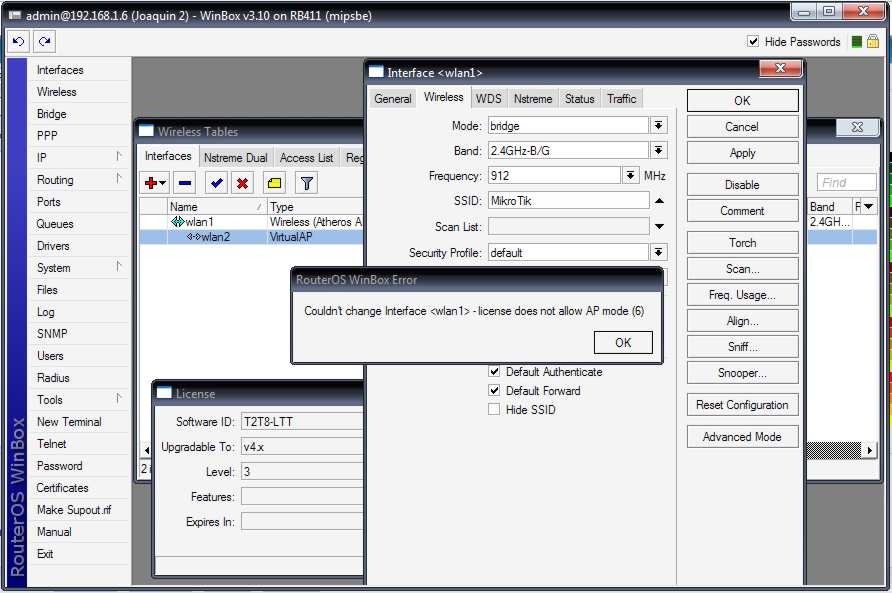Click the blue checkmark enable button

(x=216, y=183)
